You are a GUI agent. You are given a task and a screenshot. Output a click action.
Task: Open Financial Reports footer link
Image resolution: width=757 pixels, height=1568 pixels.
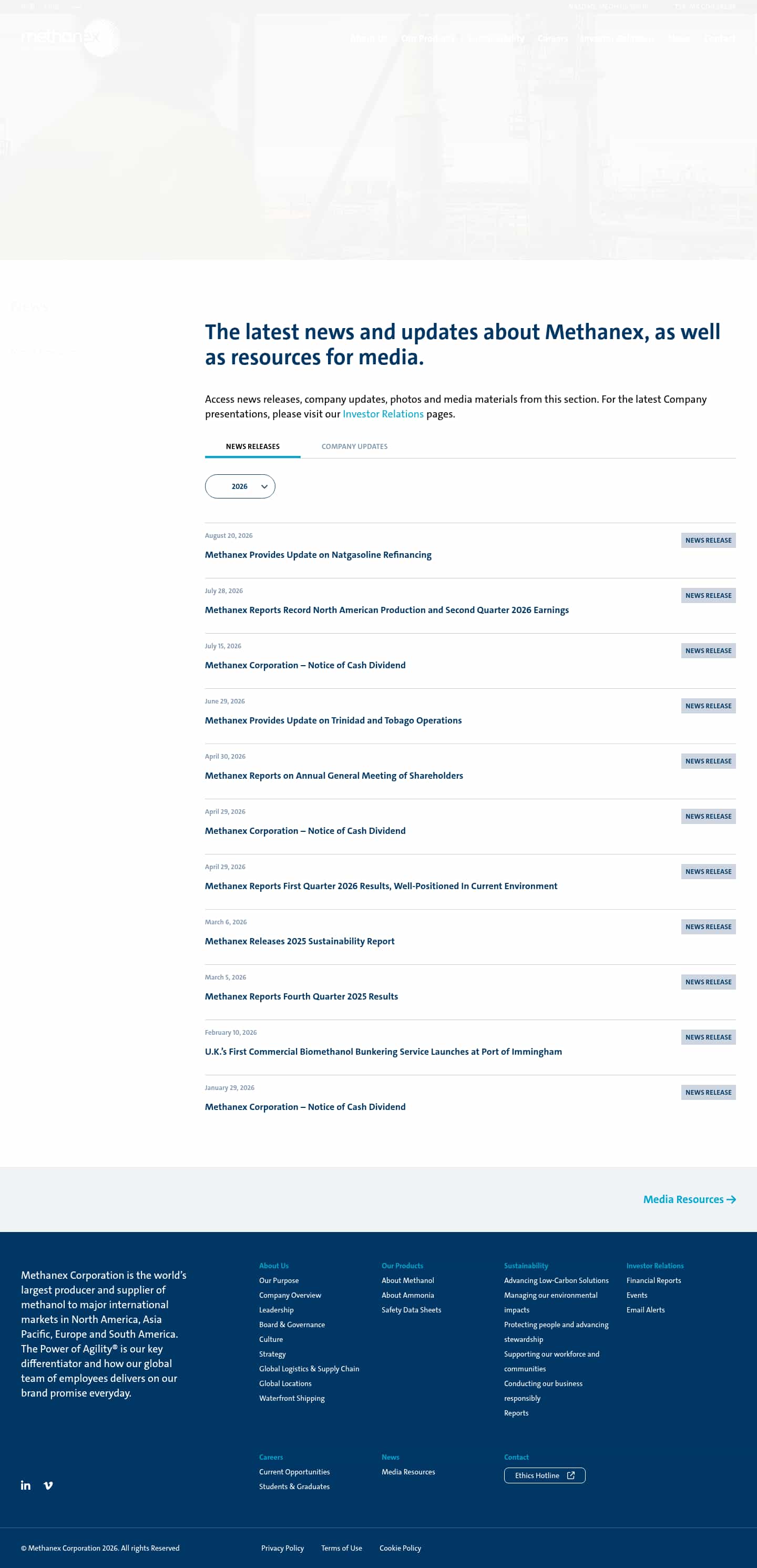tap(653, 1280)
